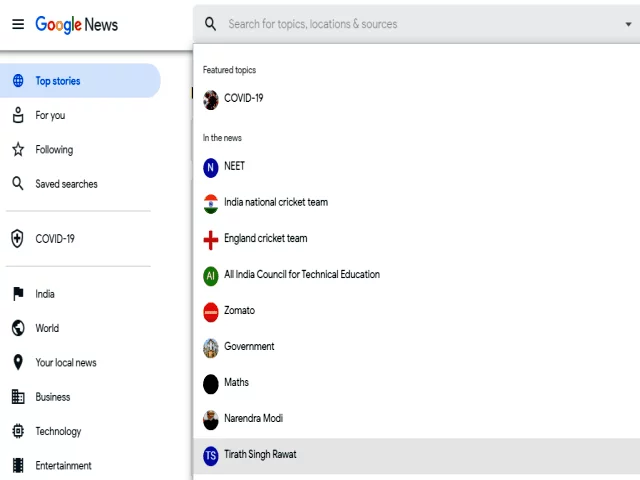Click the Following star icon
Screen dimensions: 640x480
(18, 149)
